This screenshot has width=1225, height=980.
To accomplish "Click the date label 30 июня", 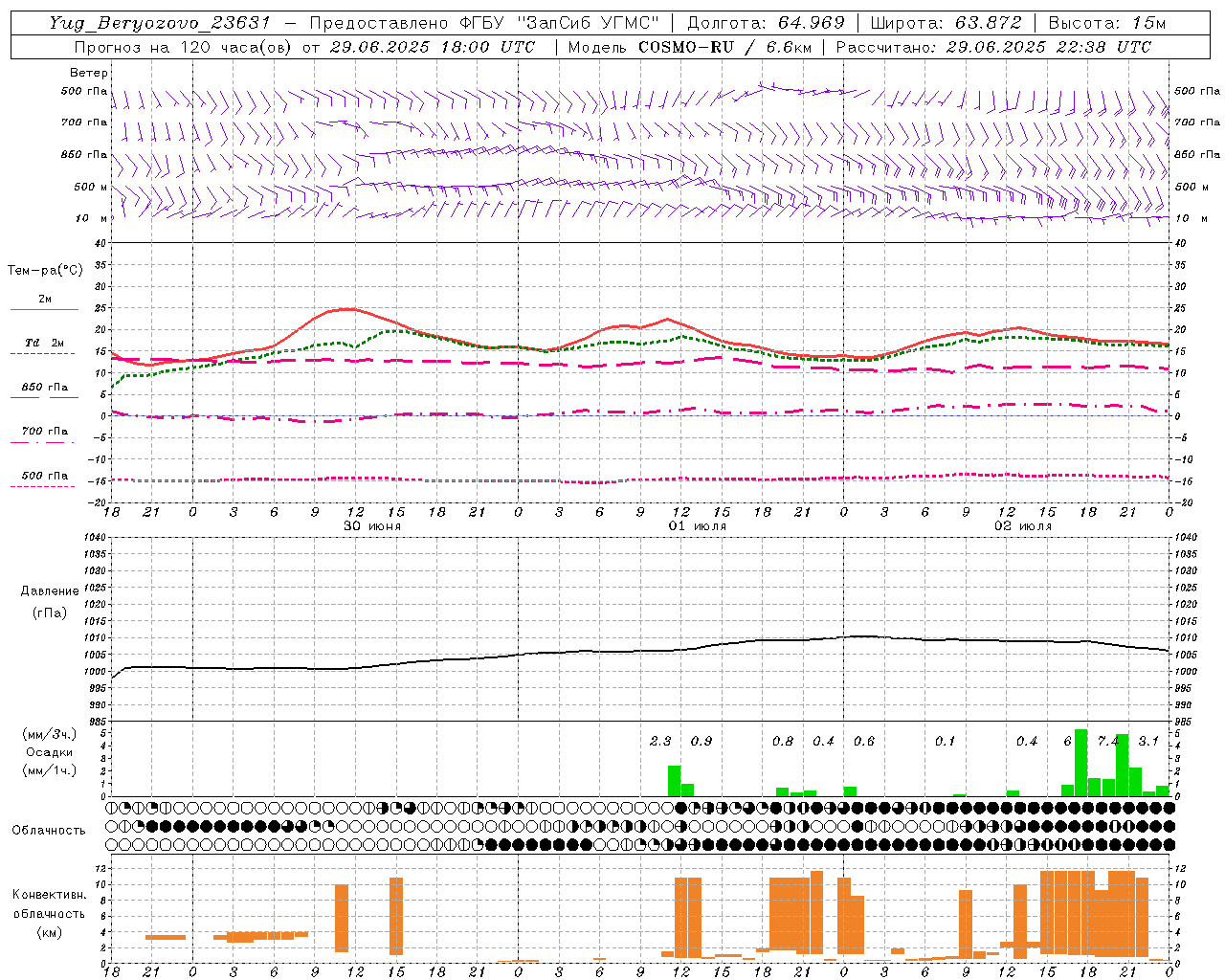I will [371, 526].
